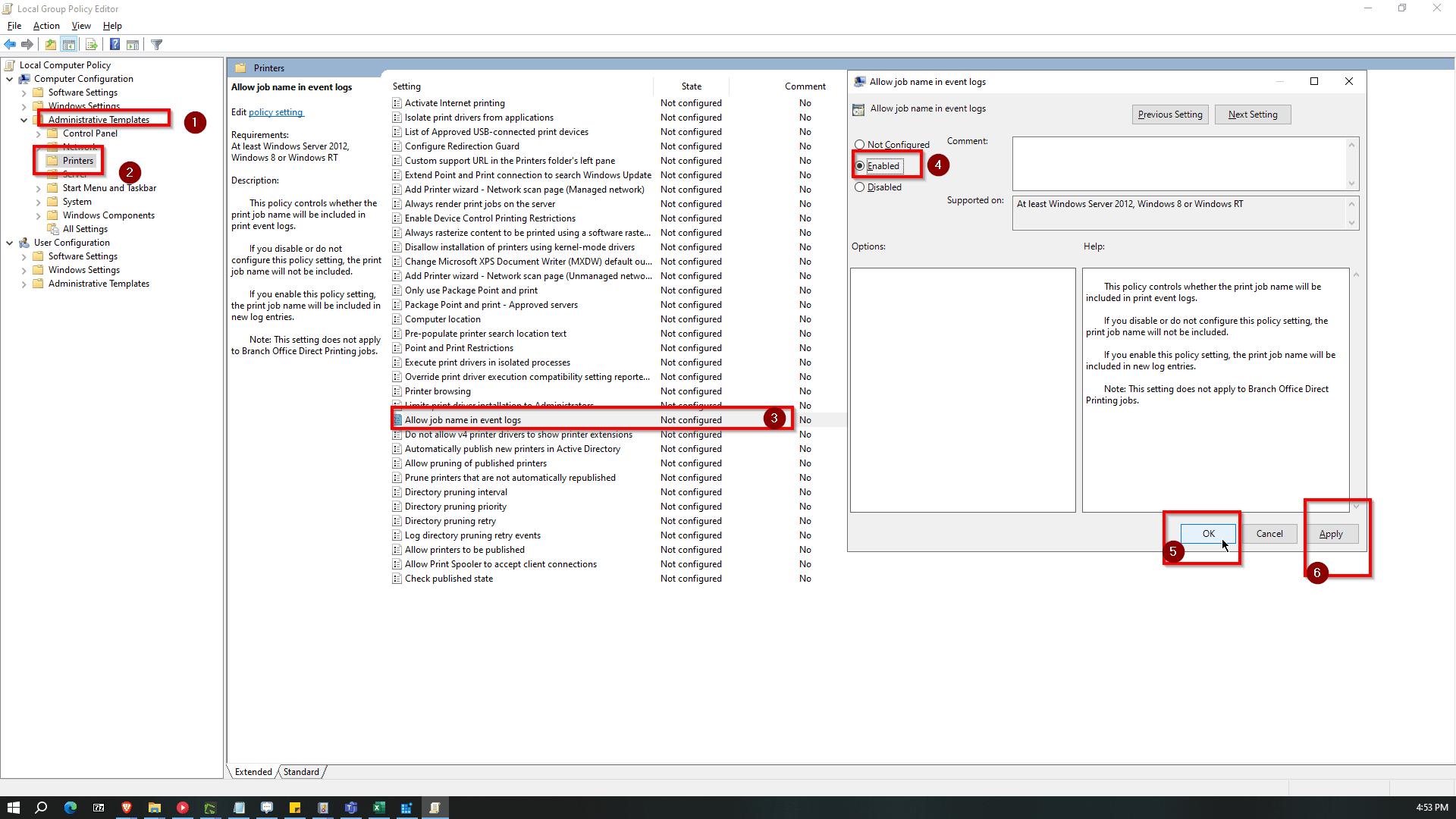This screenshot has height=819, width=1456.
Task: Click the Back arrow toolbar icon
Action: pyautogui.click(x=10, y=45)
